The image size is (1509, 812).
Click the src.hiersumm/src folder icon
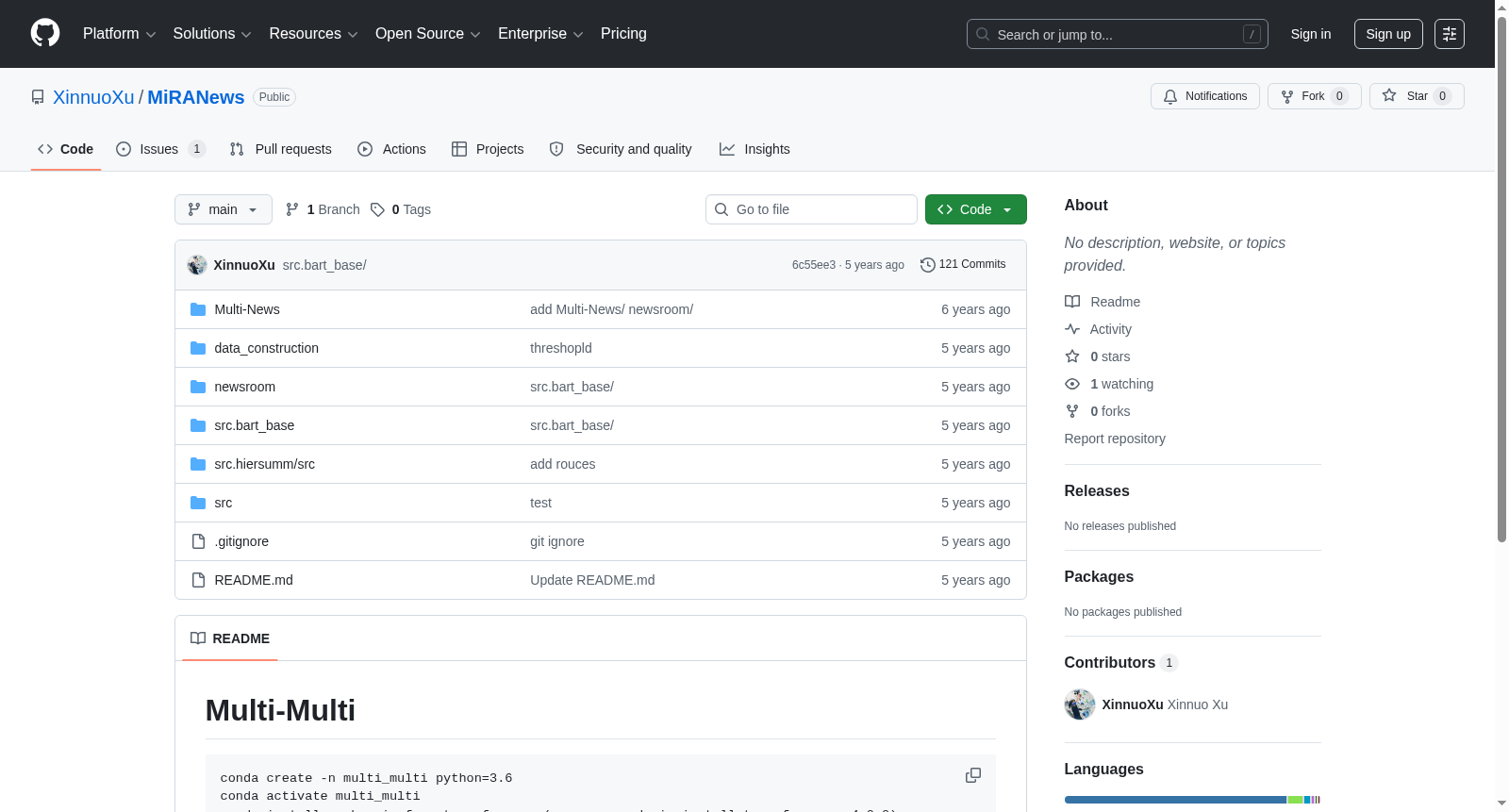coord(198,464)
